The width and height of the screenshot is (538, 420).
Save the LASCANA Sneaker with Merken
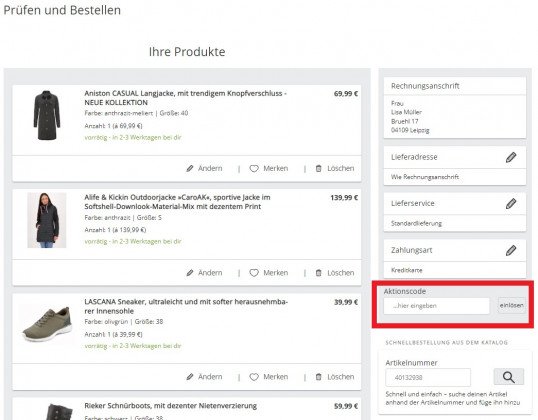269,377
